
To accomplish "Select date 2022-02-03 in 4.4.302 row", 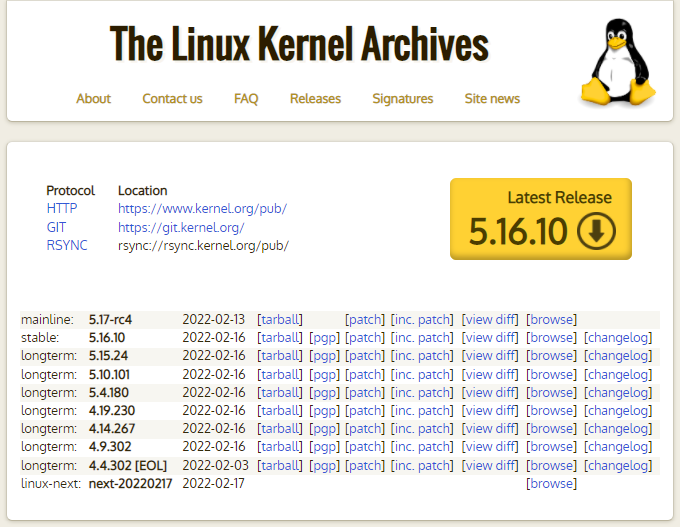I will tap(216, 465).
